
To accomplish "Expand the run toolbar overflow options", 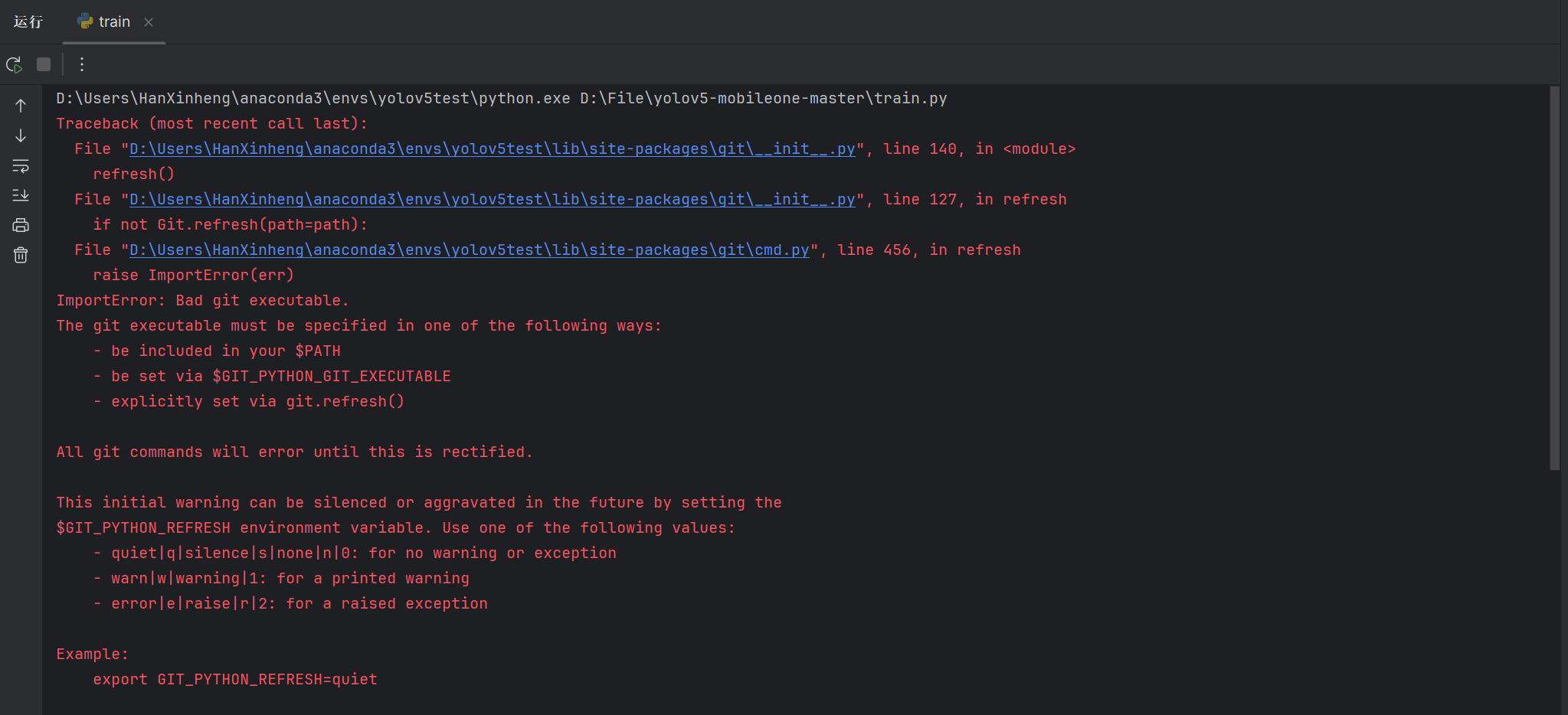I will pos(81,64).
